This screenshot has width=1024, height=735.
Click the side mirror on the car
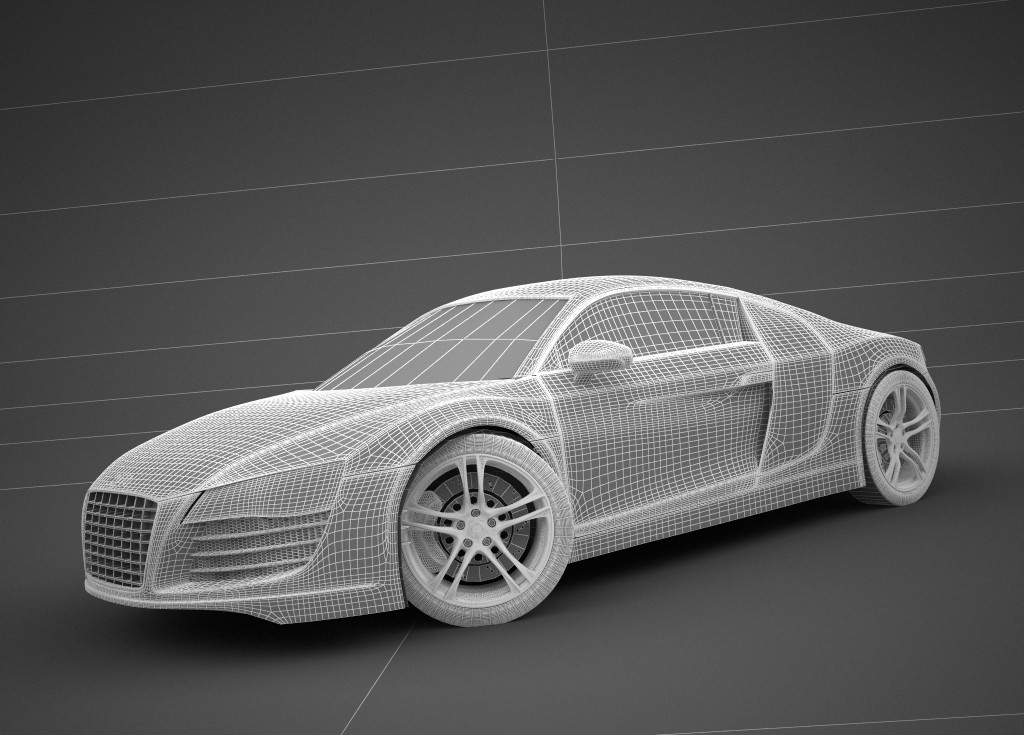pos(599,359)
